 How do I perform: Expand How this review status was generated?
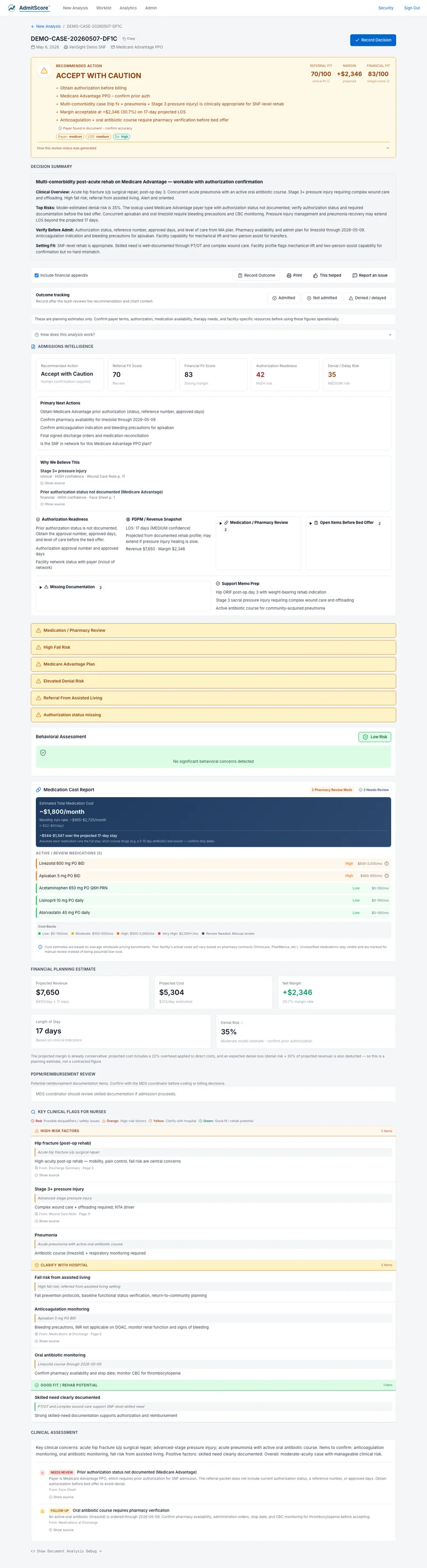click(x=213, y=148)
